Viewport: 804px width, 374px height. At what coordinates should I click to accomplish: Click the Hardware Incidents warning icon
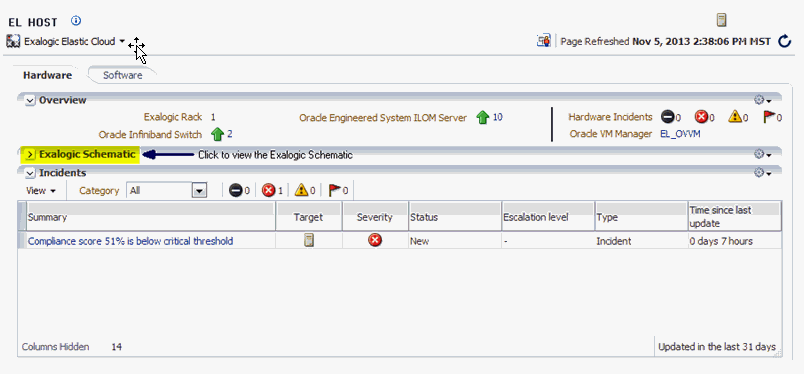tap(735, 117)
